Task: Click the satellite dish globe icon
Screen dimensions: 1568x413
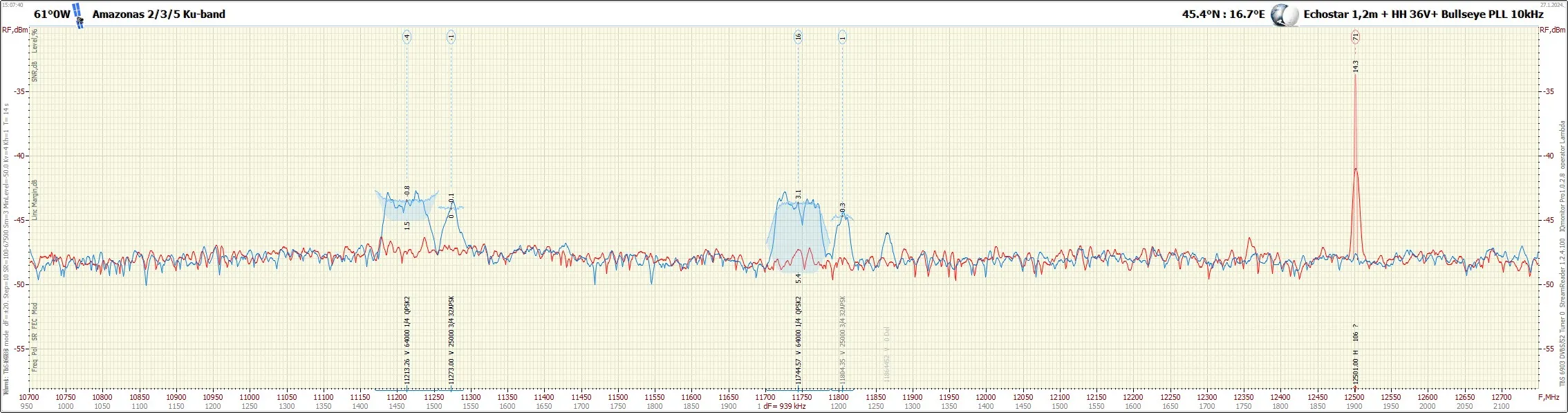Action: click(x=1283, y=15)
